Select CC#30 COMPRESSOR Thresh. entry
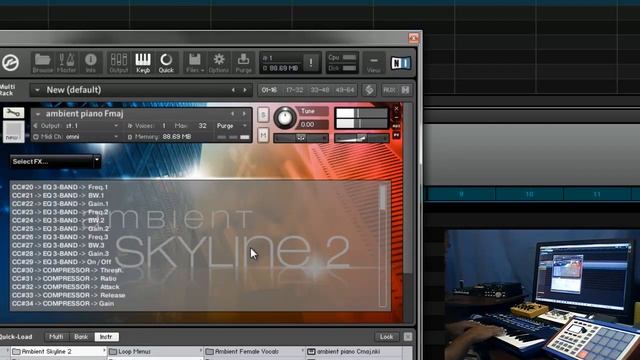This screenshot has height=360, width=640. click(67, 270)
